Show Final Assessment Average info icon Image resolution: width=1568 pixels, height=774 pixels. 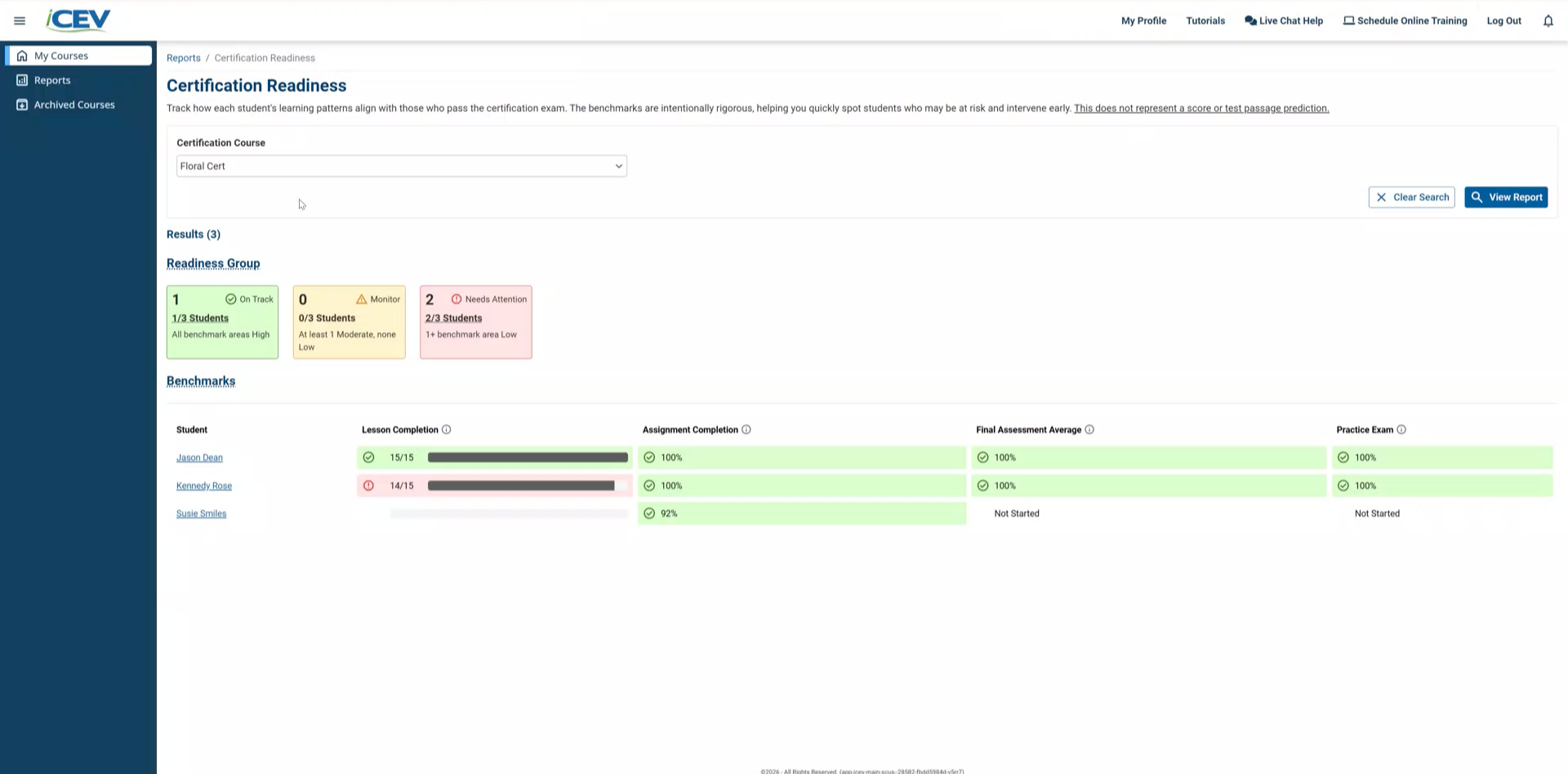click(1089, 429)
